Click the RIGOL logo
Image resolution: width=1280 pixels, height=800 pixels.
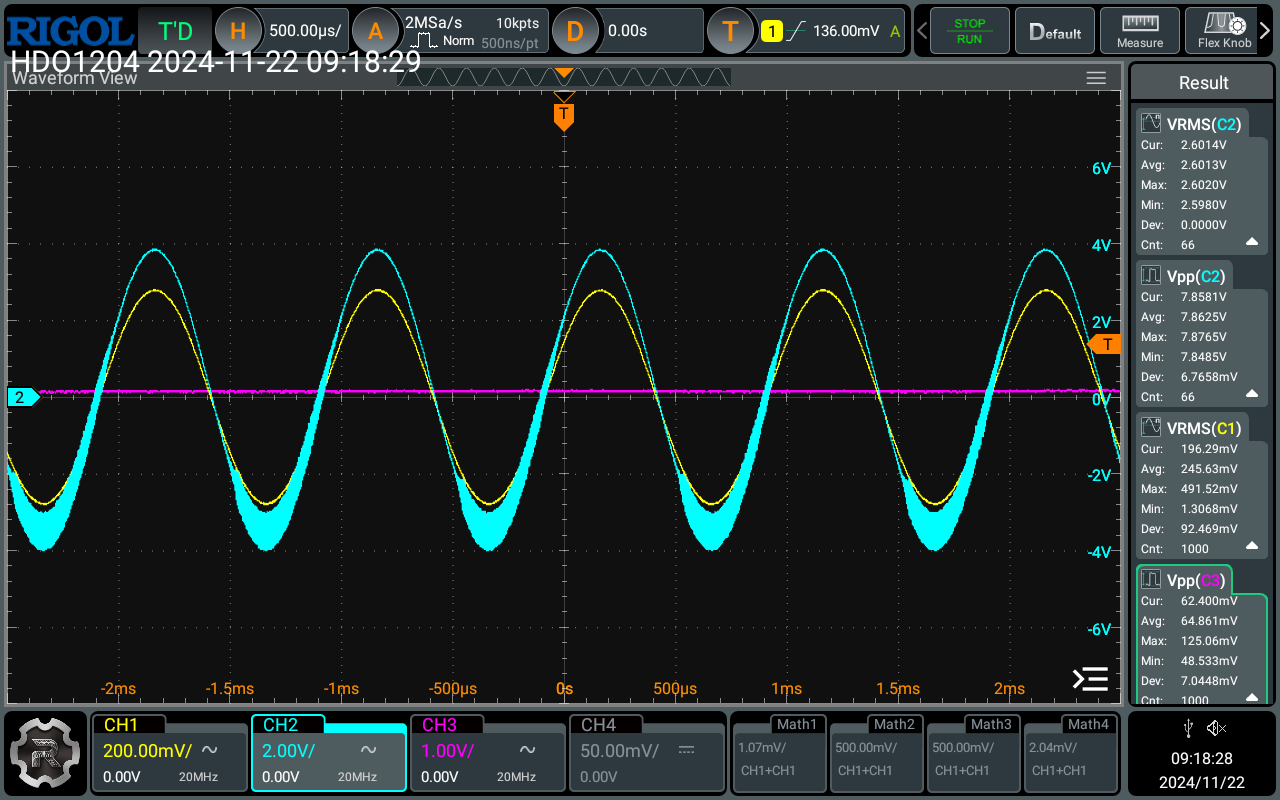pos(68,30)
